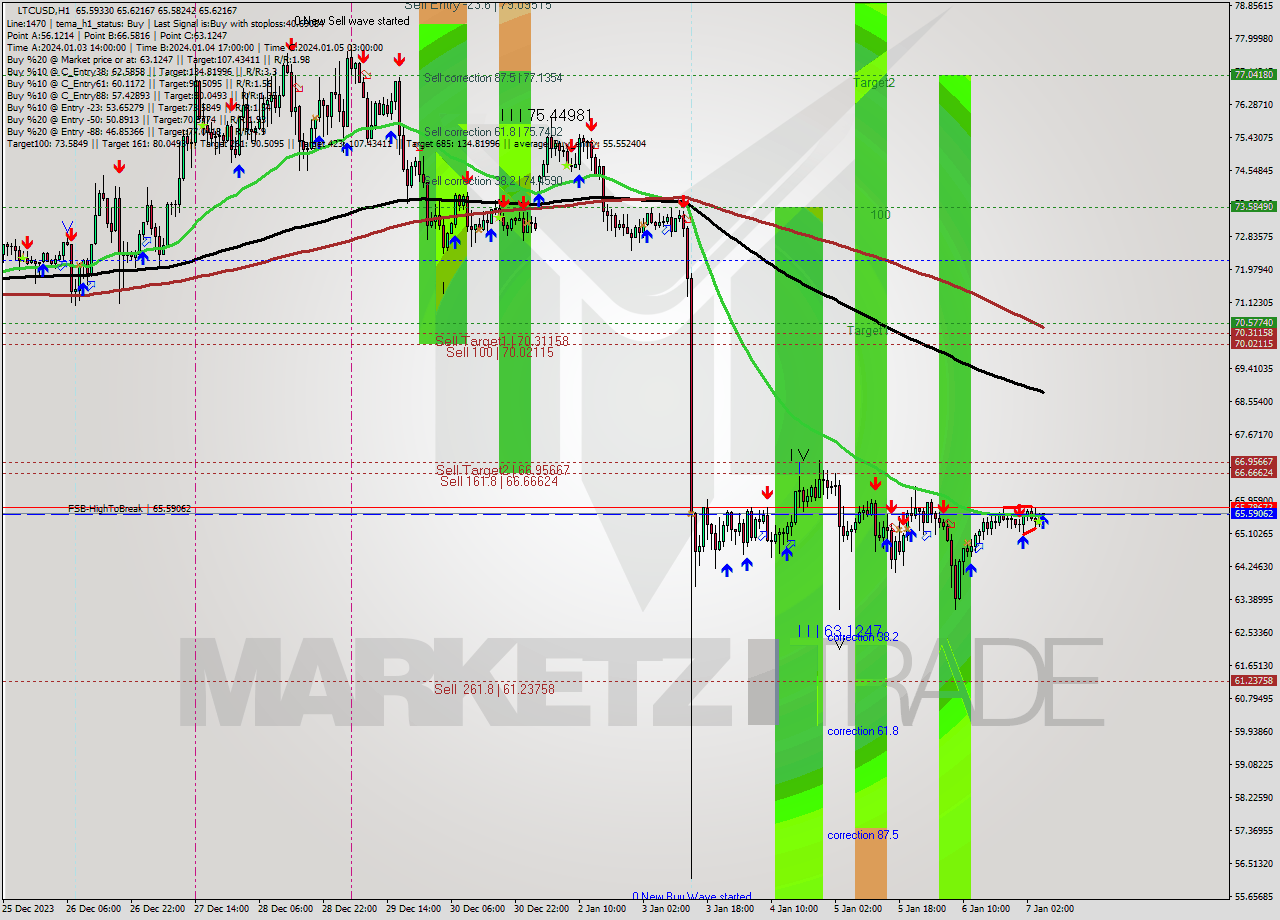Click the green 70.57740 price tag

1254,322
